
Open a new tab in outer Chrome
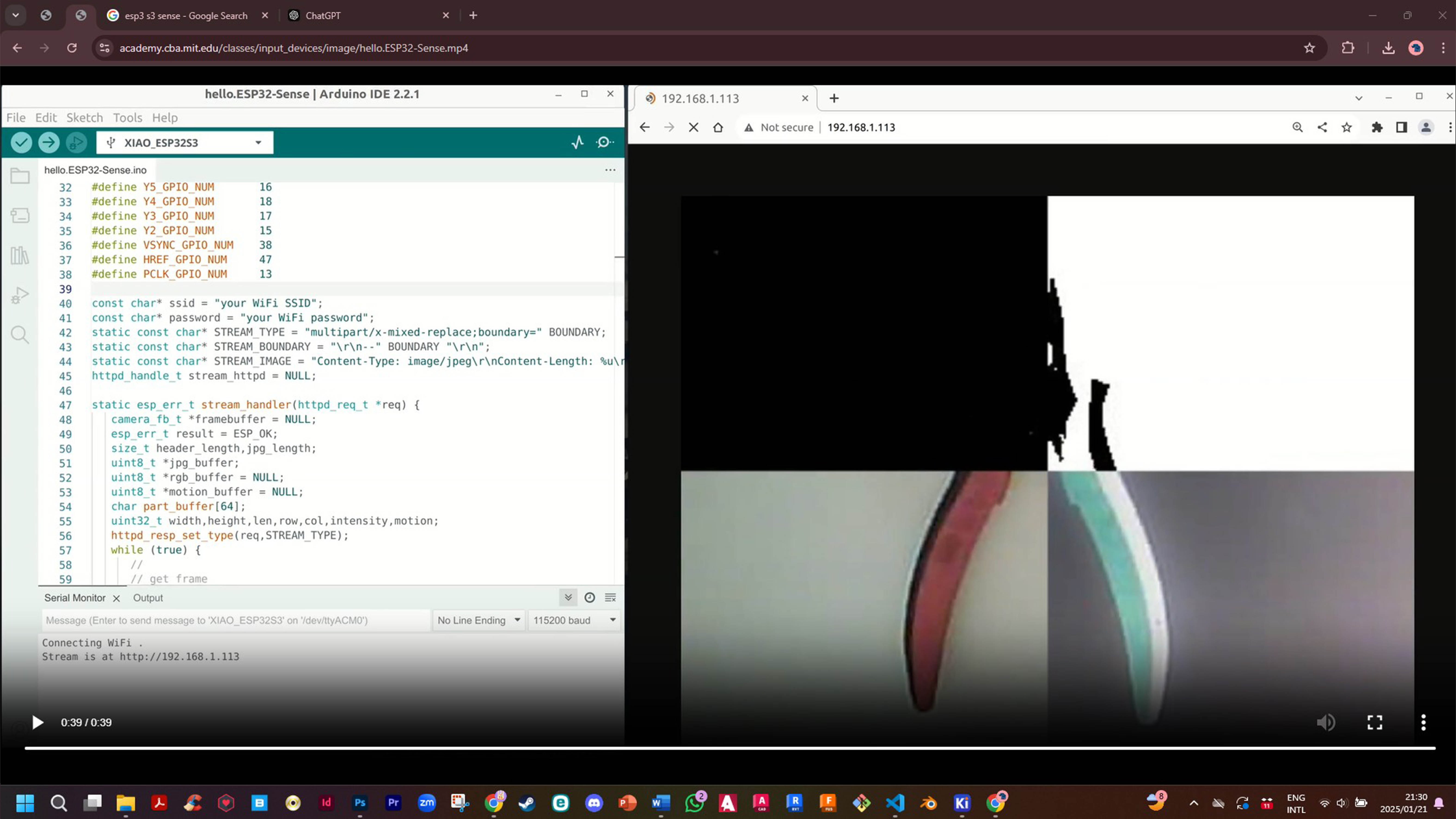pos(473,15)
